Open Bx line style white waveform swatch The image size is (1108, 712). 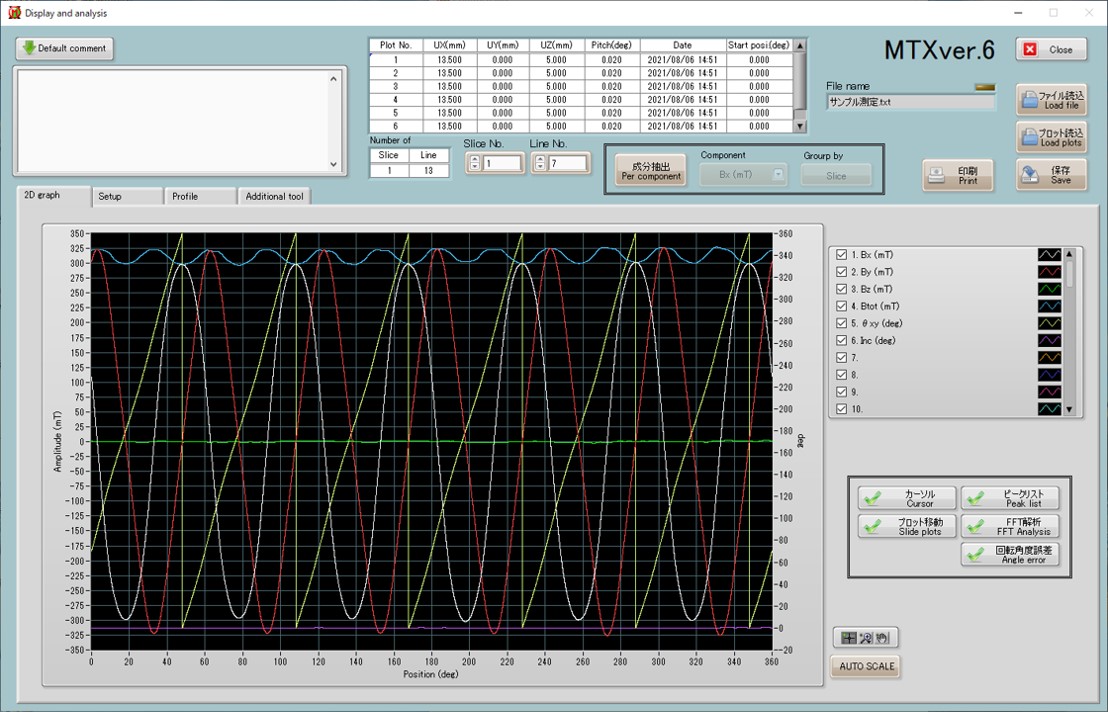click(x=1049, y=255)
